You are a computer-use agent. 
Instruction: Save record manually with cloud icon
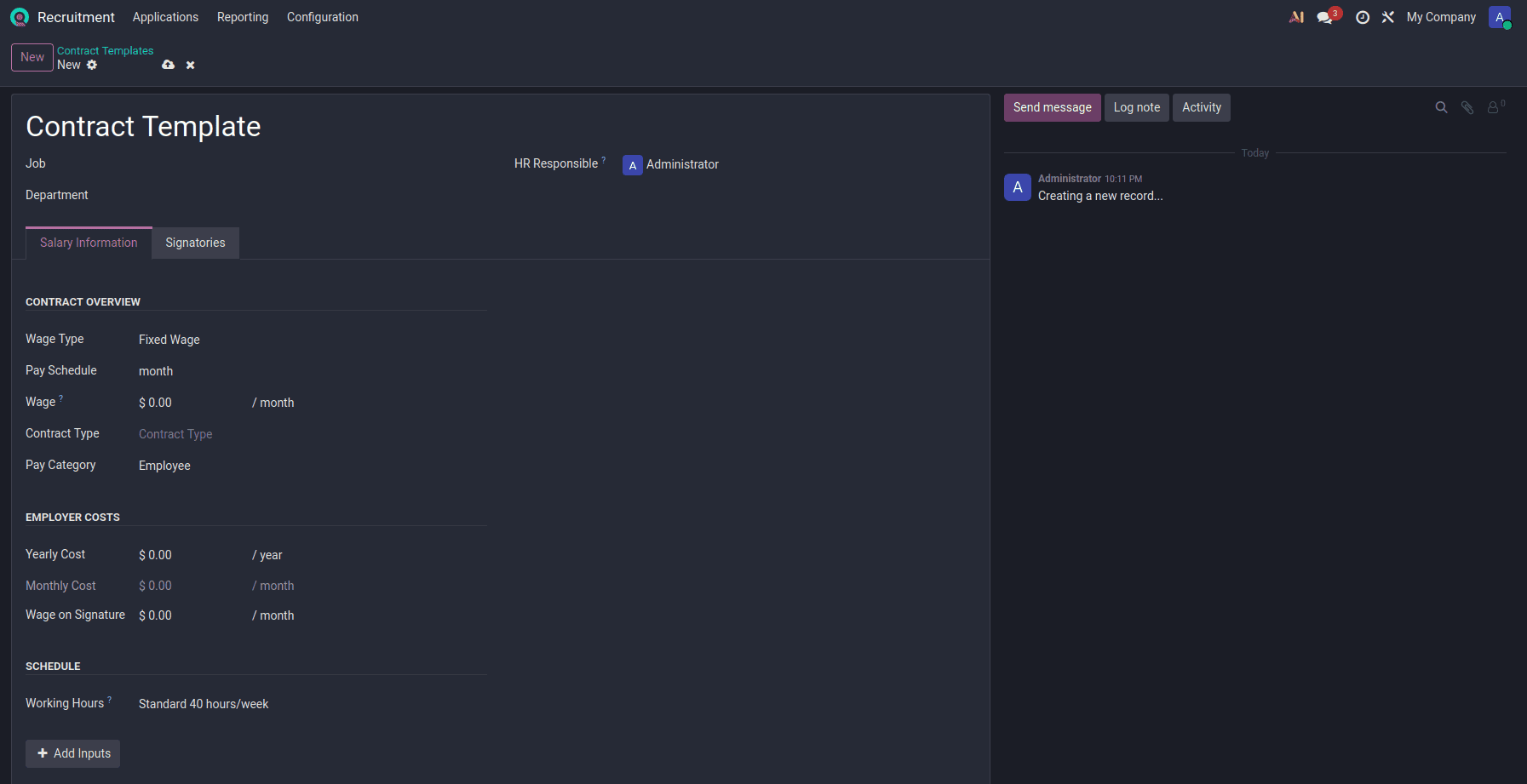[x=169, y=65]
